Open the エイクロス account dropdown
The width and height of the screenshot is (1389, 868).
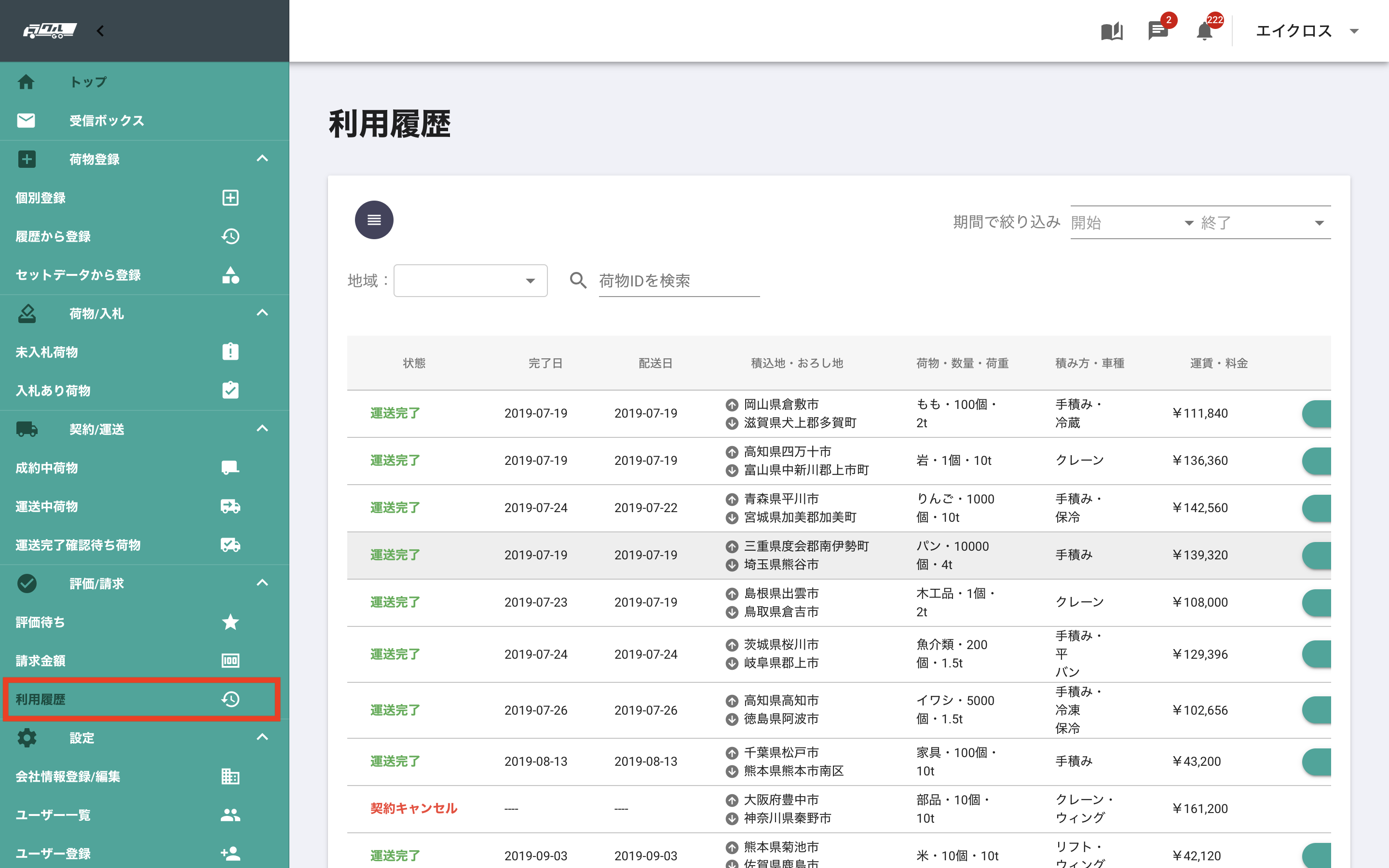tap(1307, 31)
